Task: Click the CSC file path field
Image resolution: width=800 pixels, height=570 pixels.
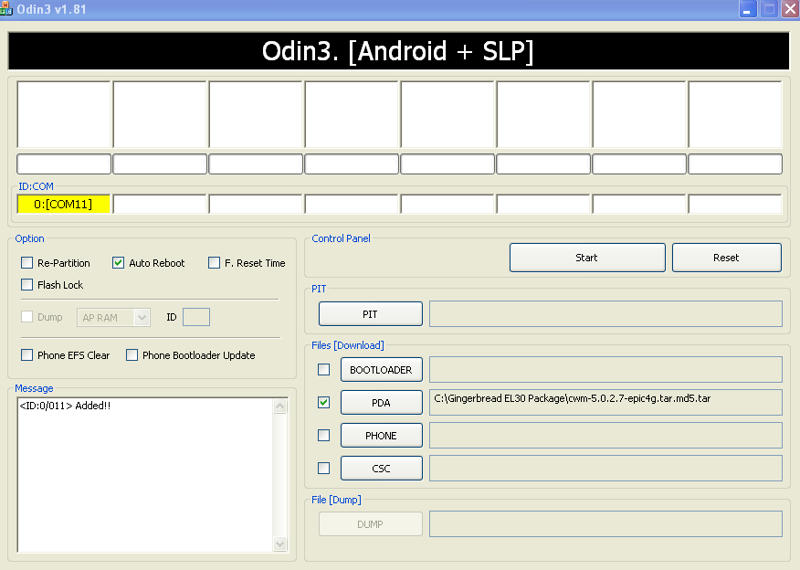Action: point(606,468)
